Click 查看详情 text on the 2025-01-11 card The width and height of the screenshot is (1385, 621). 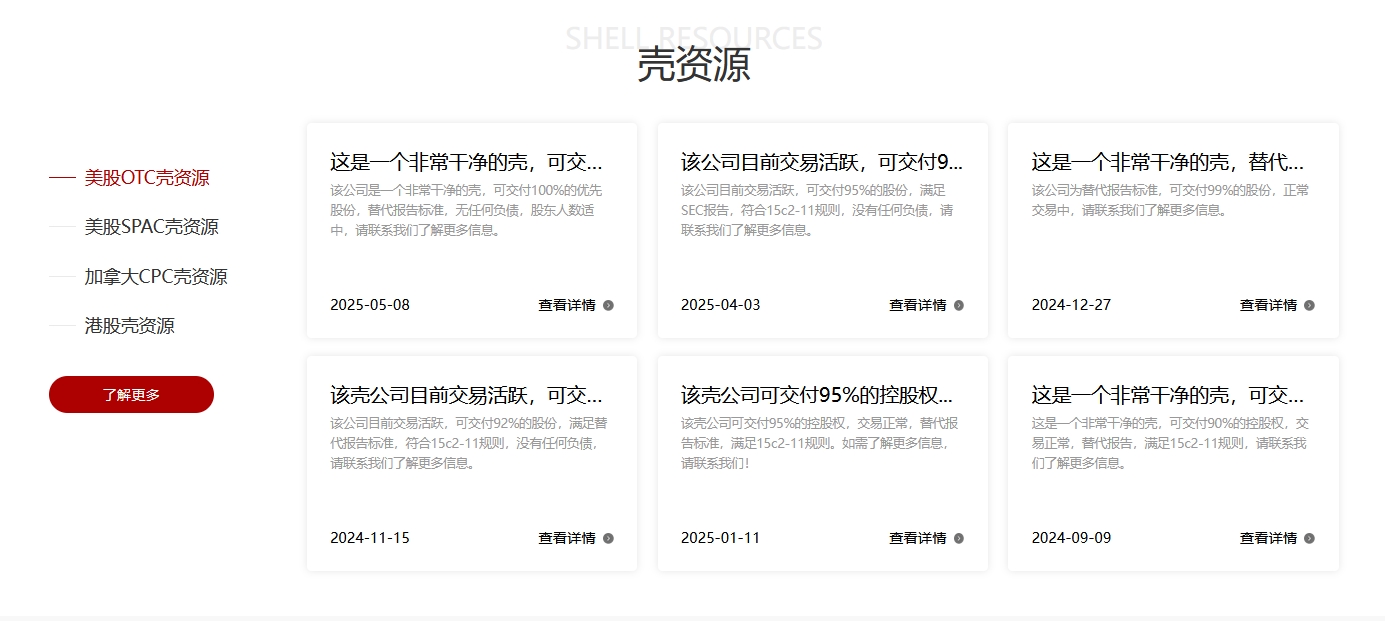point(917,539)
